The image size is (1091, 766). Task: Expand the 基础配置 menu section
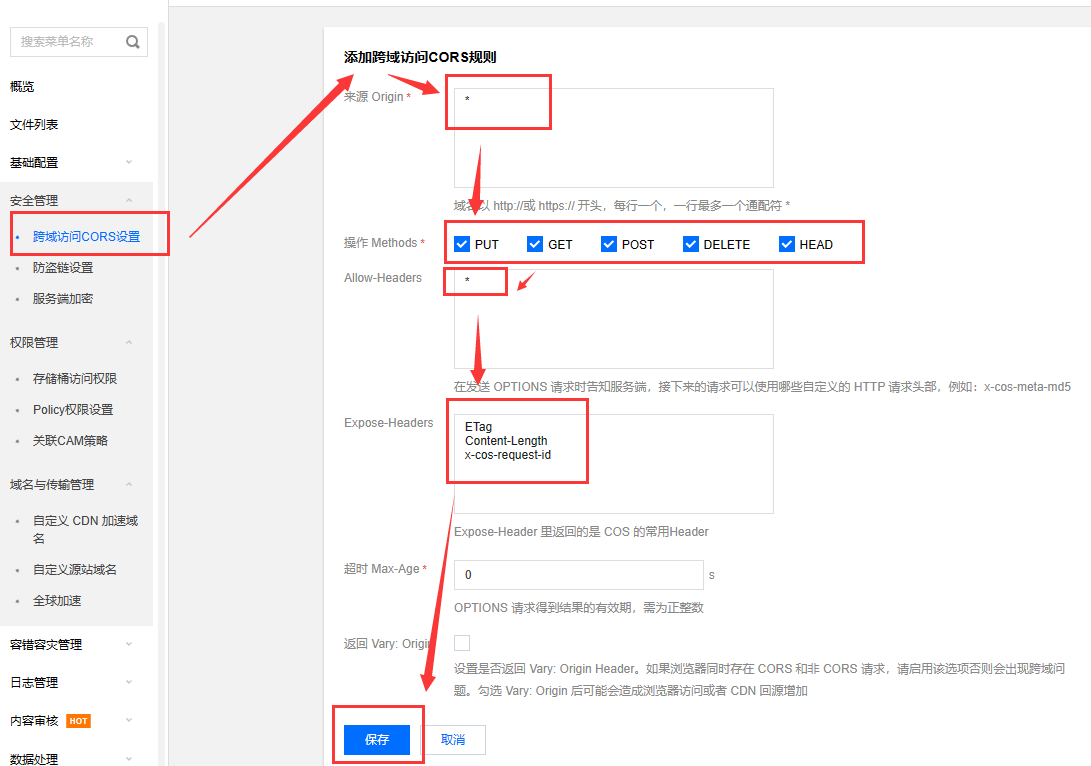[x=75, y=162]
